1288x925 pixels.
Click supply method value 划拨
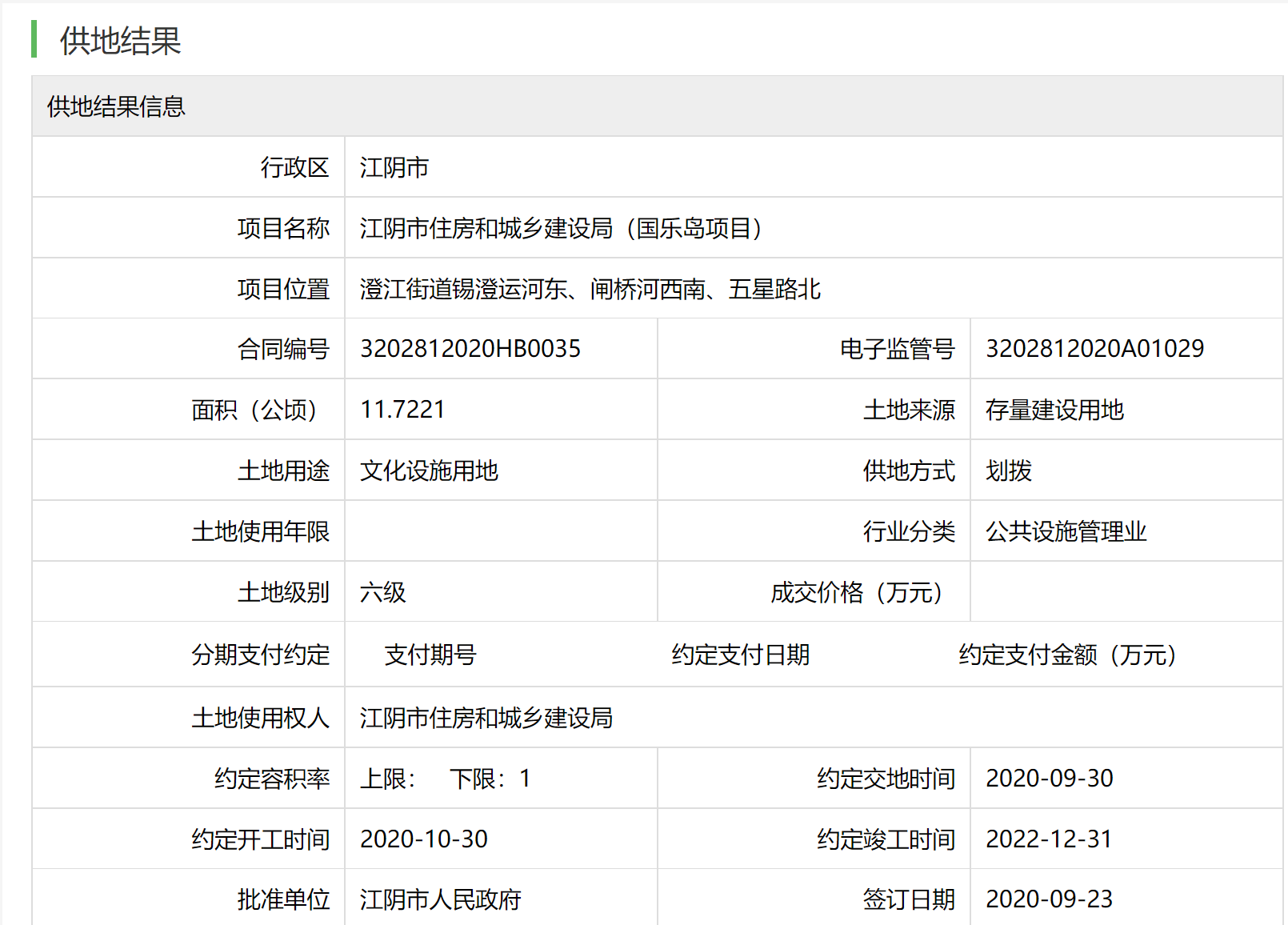(1008, 471)
